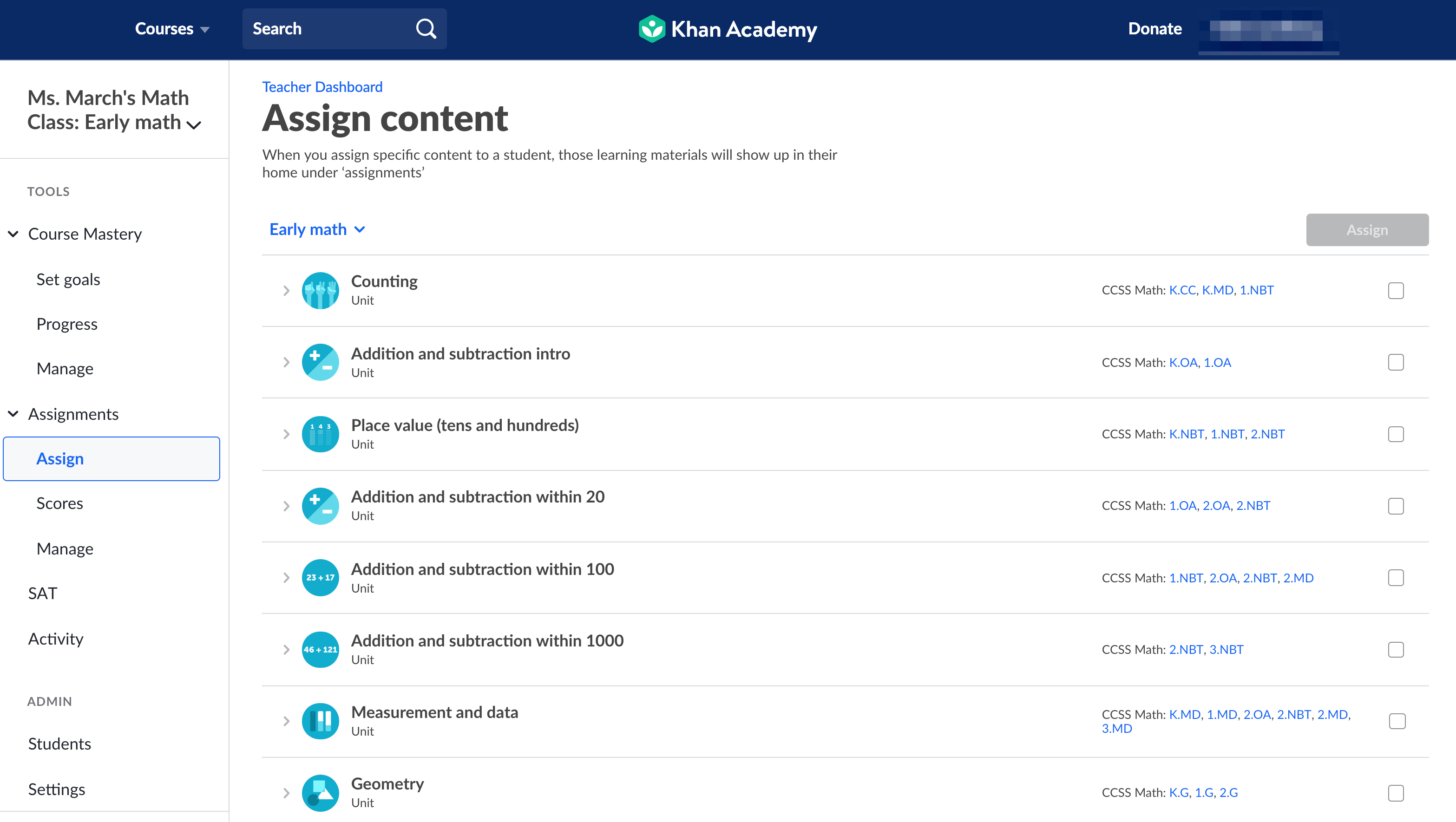The image size is (1456, 822).
Task: Click the Geometry unit title
Action: (x=387, y=783)
